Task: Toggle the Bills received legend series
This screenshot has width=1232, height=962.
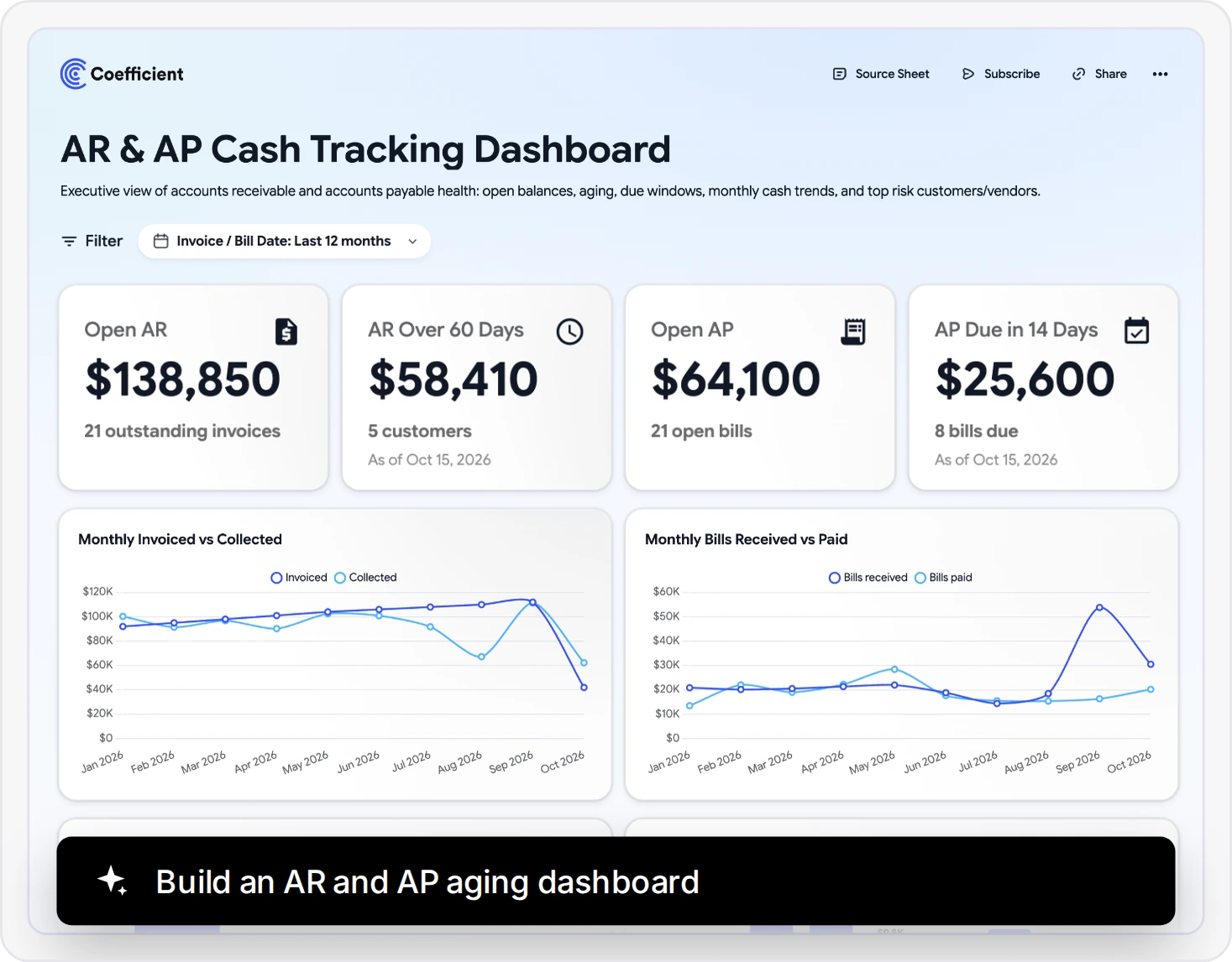Action: [x=868, y=578]
